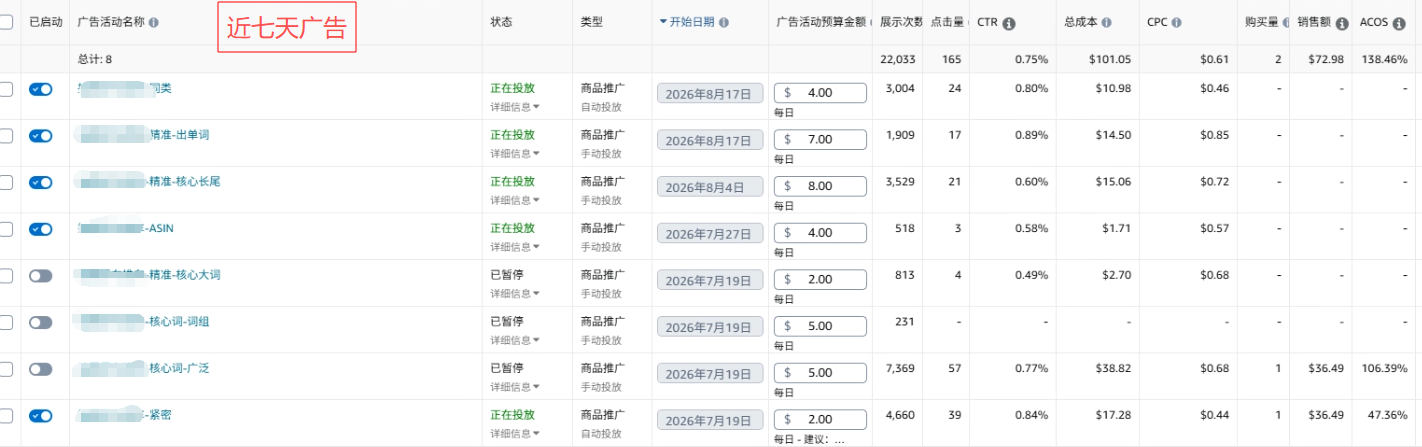Screen dimensions: 1422x447
Task: Click the 购买量 column info icon
Action: pyautogui.click(x=1286, y=23)
